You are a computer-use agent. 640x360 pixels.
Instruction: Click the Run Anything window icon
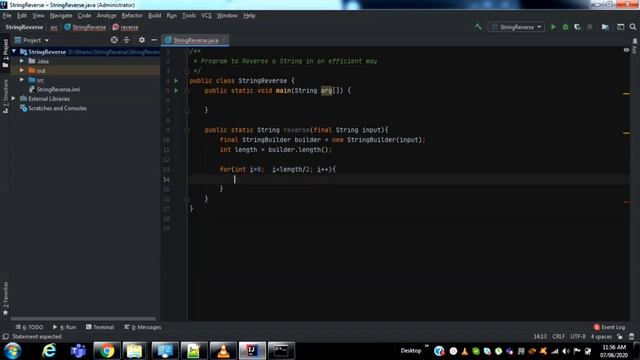(620, 27)
